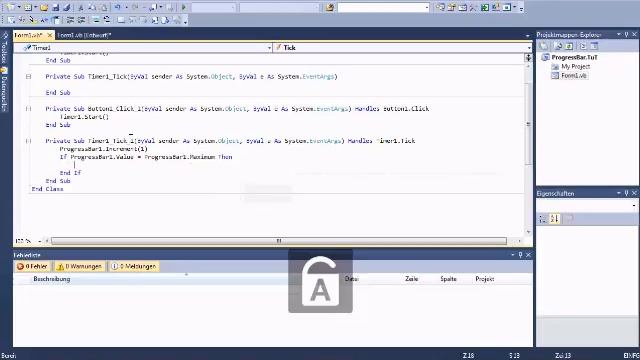The height and width of the screenshot is (360, 640).
Task: Toggle auto-hide pin on Fehlerliste panel
Action: coord(520,255)
